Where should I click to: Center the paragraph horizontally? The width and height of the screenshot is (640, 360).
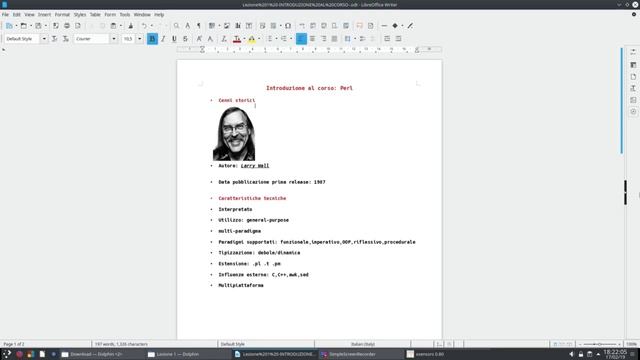point(312,39)
